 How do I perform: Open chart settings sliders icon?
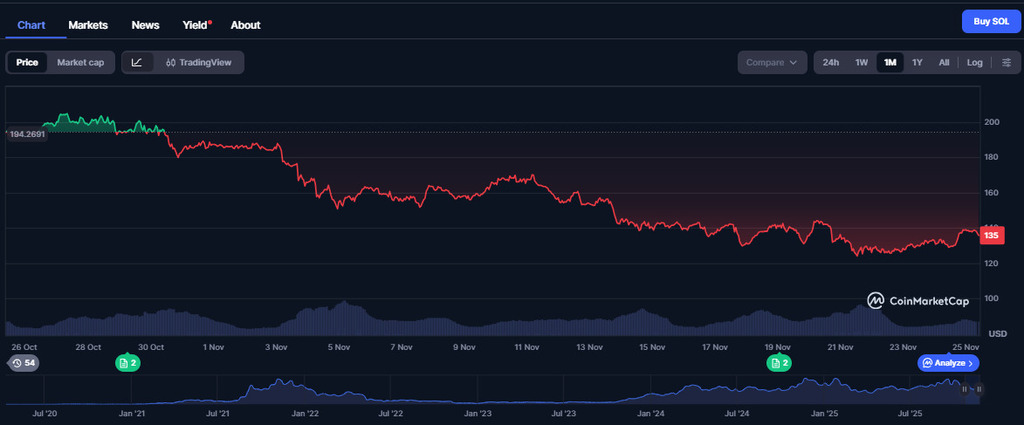[x=1006, y=62]
